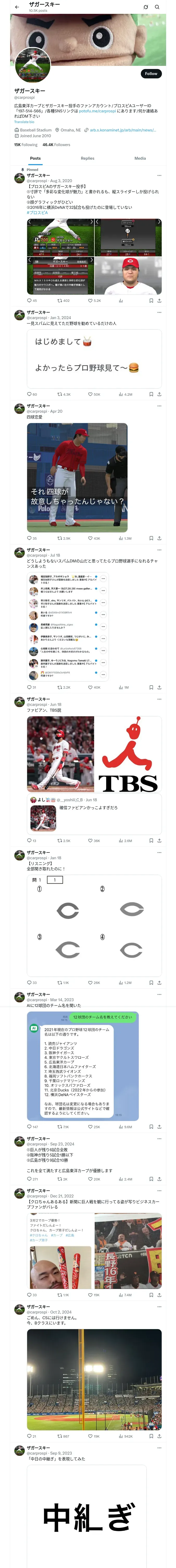Viewport: 176px width, 1568px height.
Task: Reply to the Apr 20 post
Action: [x=32, y=538]
